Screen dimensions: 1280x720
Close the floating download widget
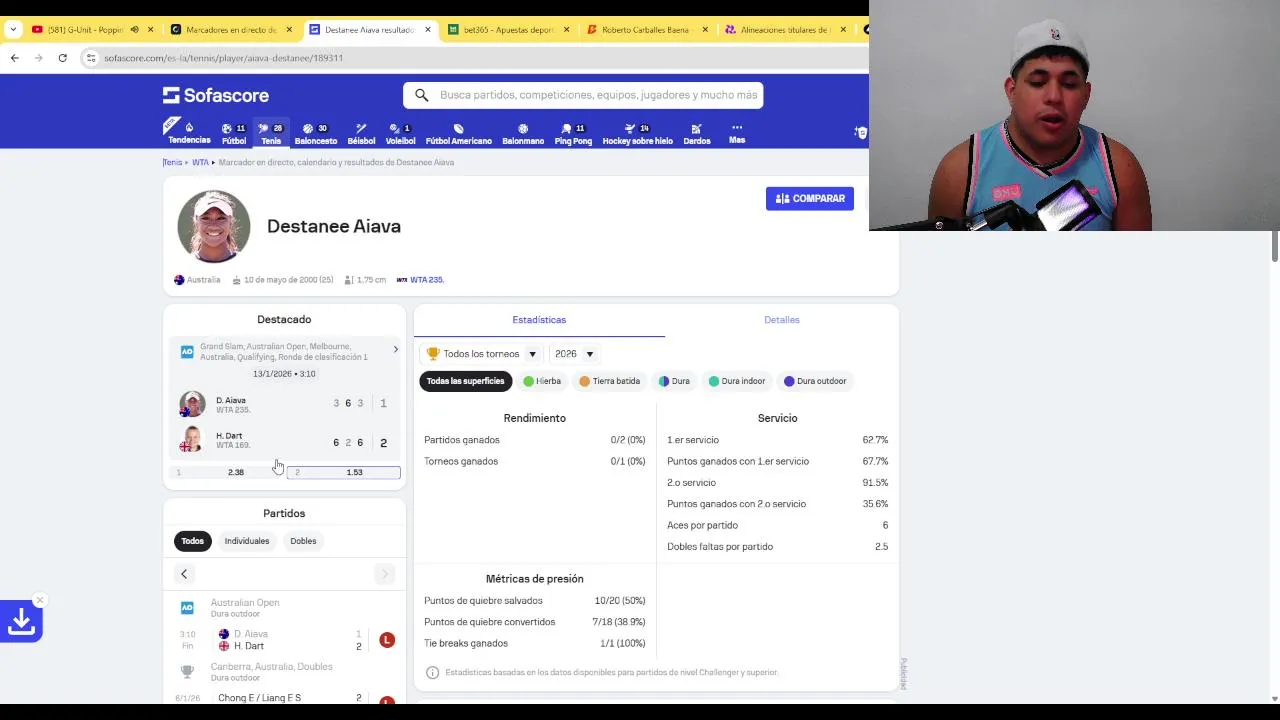(40, 600)
